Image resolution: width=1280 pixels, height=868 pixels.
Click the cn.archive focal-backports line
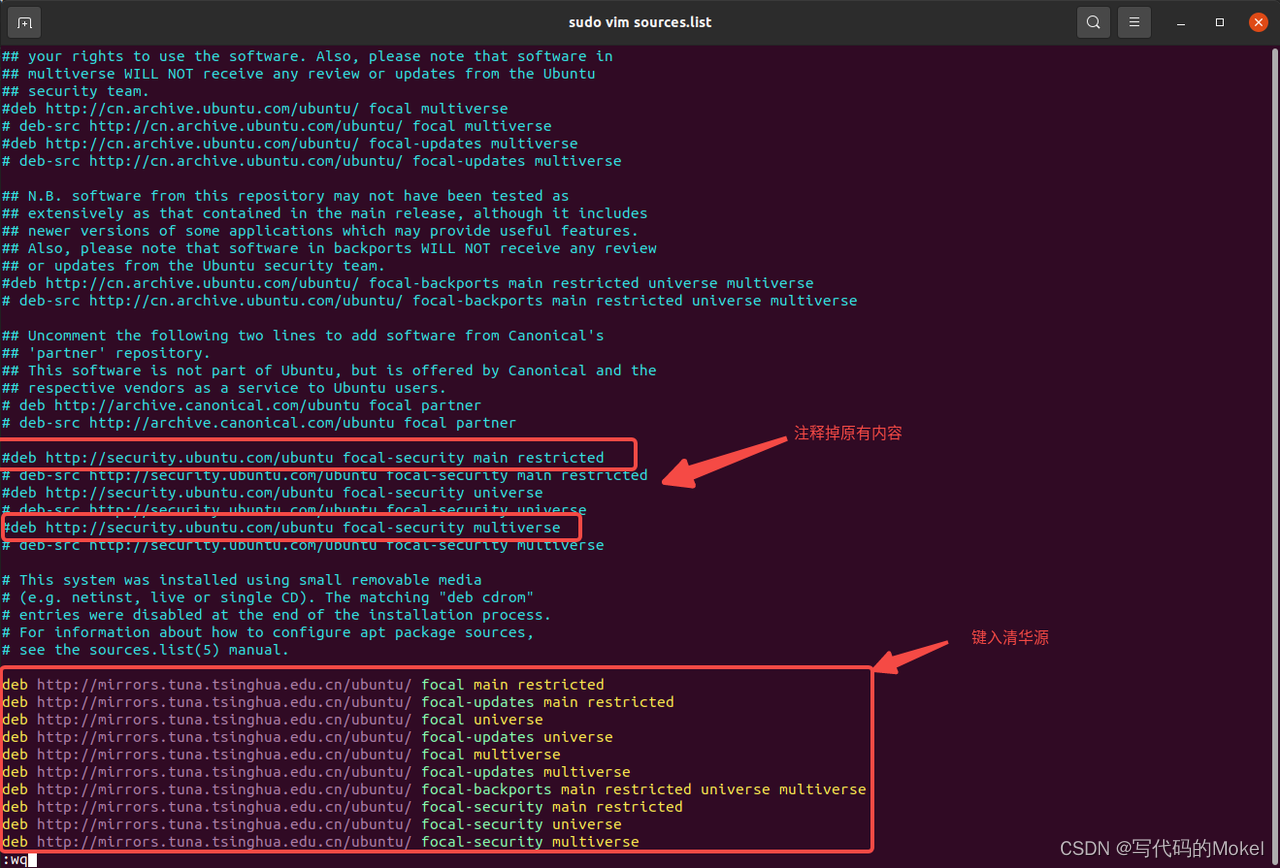410,282
